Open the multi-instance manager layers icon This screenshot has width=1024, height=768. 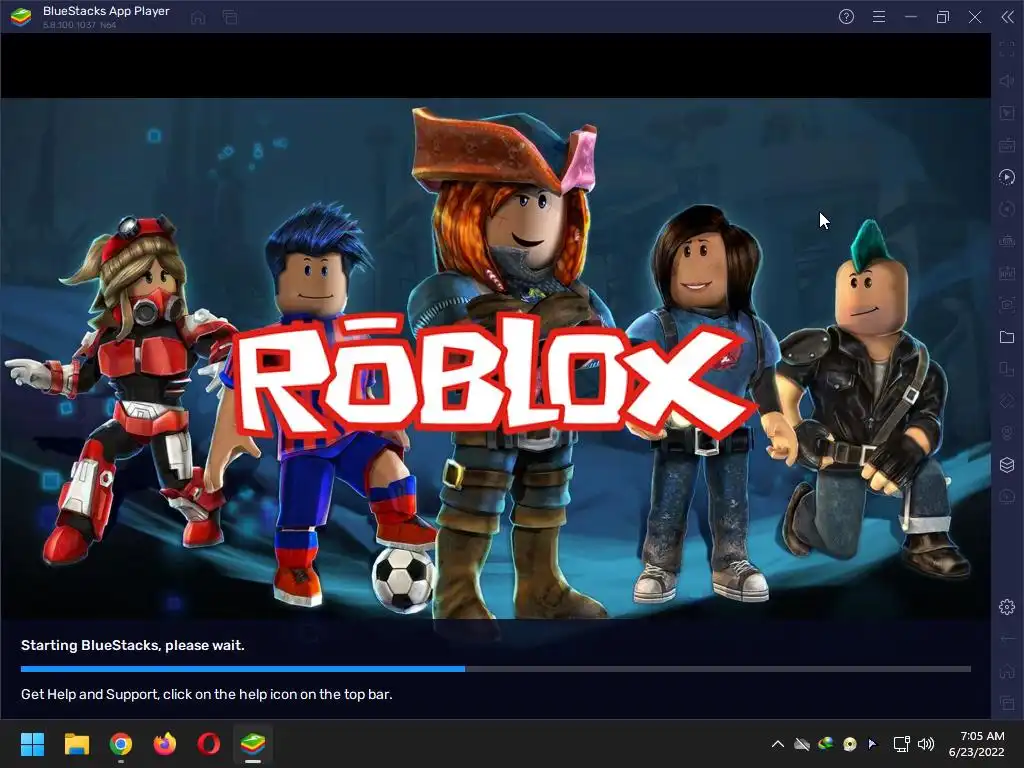pos(1007,465)
